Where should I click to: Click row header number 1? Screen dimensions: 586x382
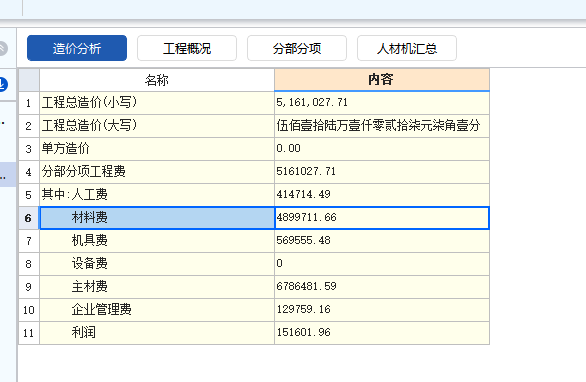click(29, 103)
